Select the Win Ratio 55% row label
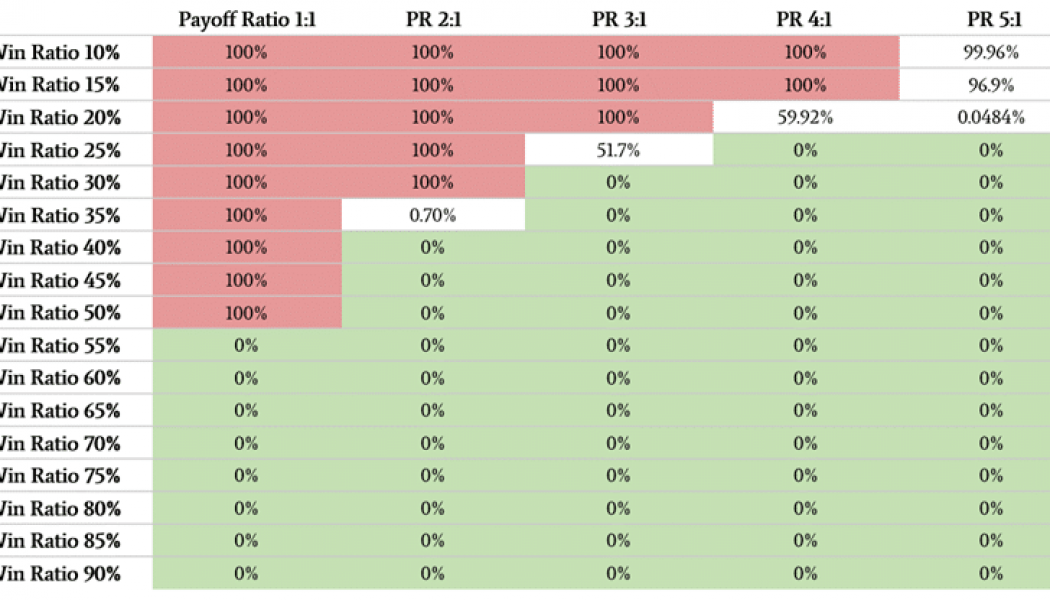This screenshot has height=600, width=1050. (60, 346)
